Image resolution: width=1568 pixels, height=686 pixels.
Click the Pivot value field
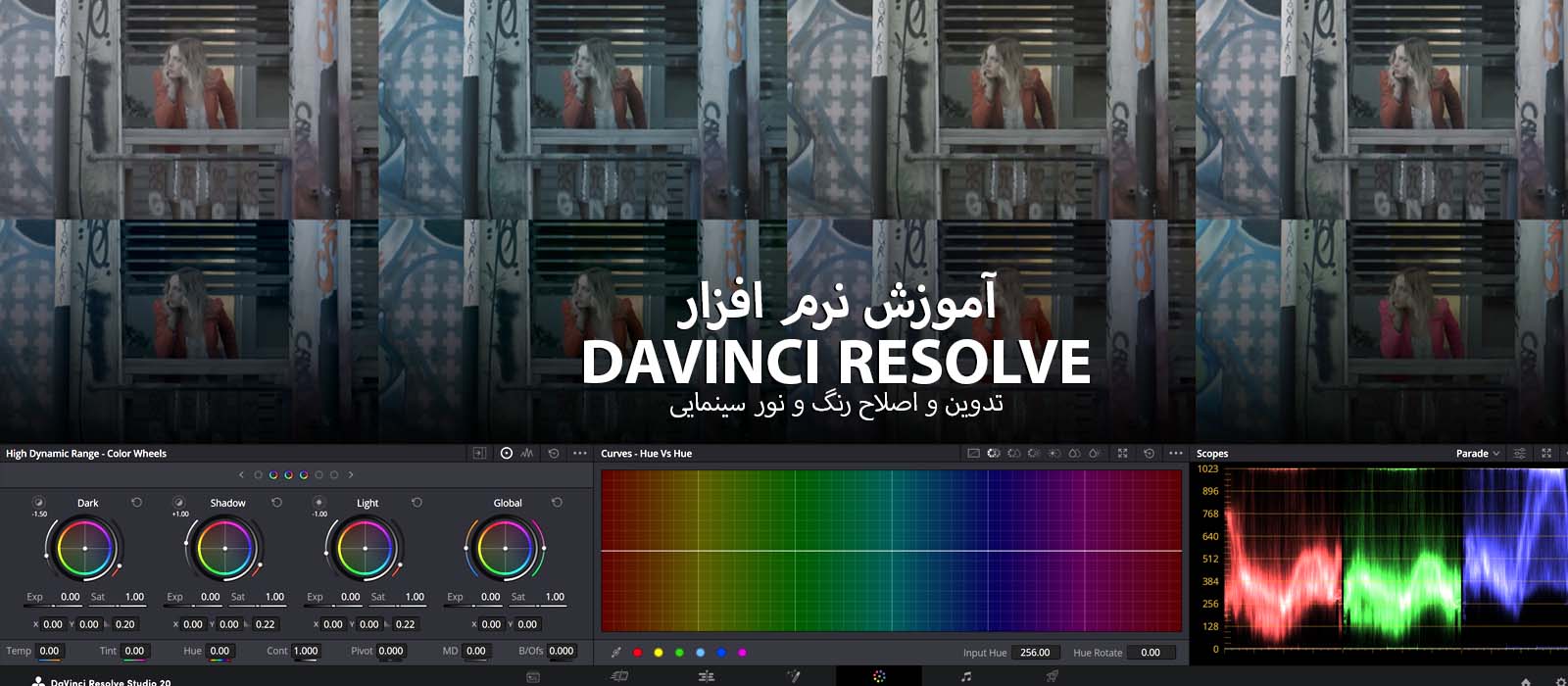(391, 651)
